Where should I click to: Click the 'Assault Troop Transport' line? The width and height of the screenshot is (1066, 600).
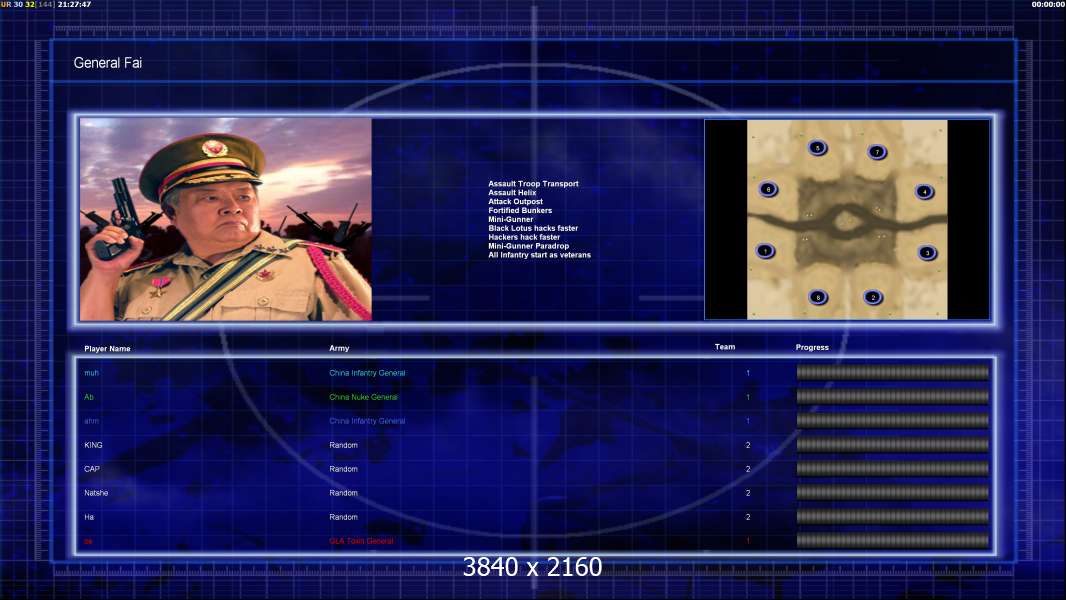point(533,183)
